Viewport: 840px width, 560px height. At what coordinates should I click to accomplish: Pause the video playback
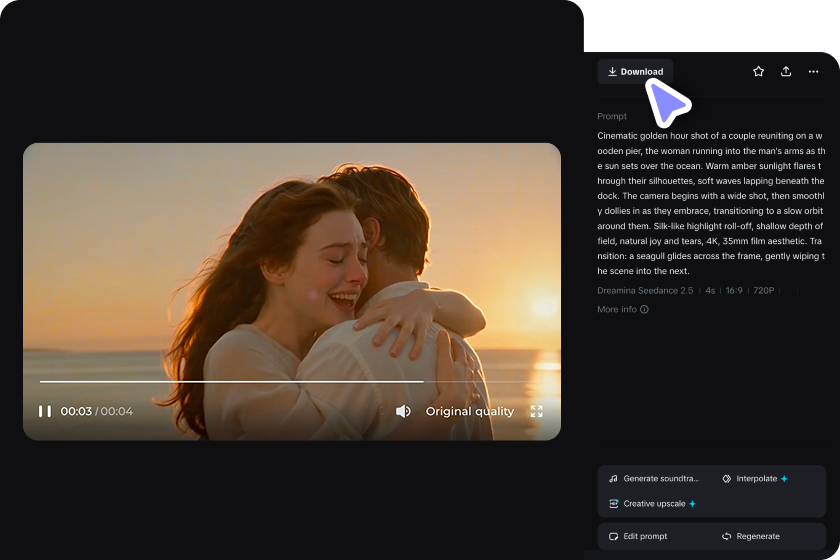45,411
